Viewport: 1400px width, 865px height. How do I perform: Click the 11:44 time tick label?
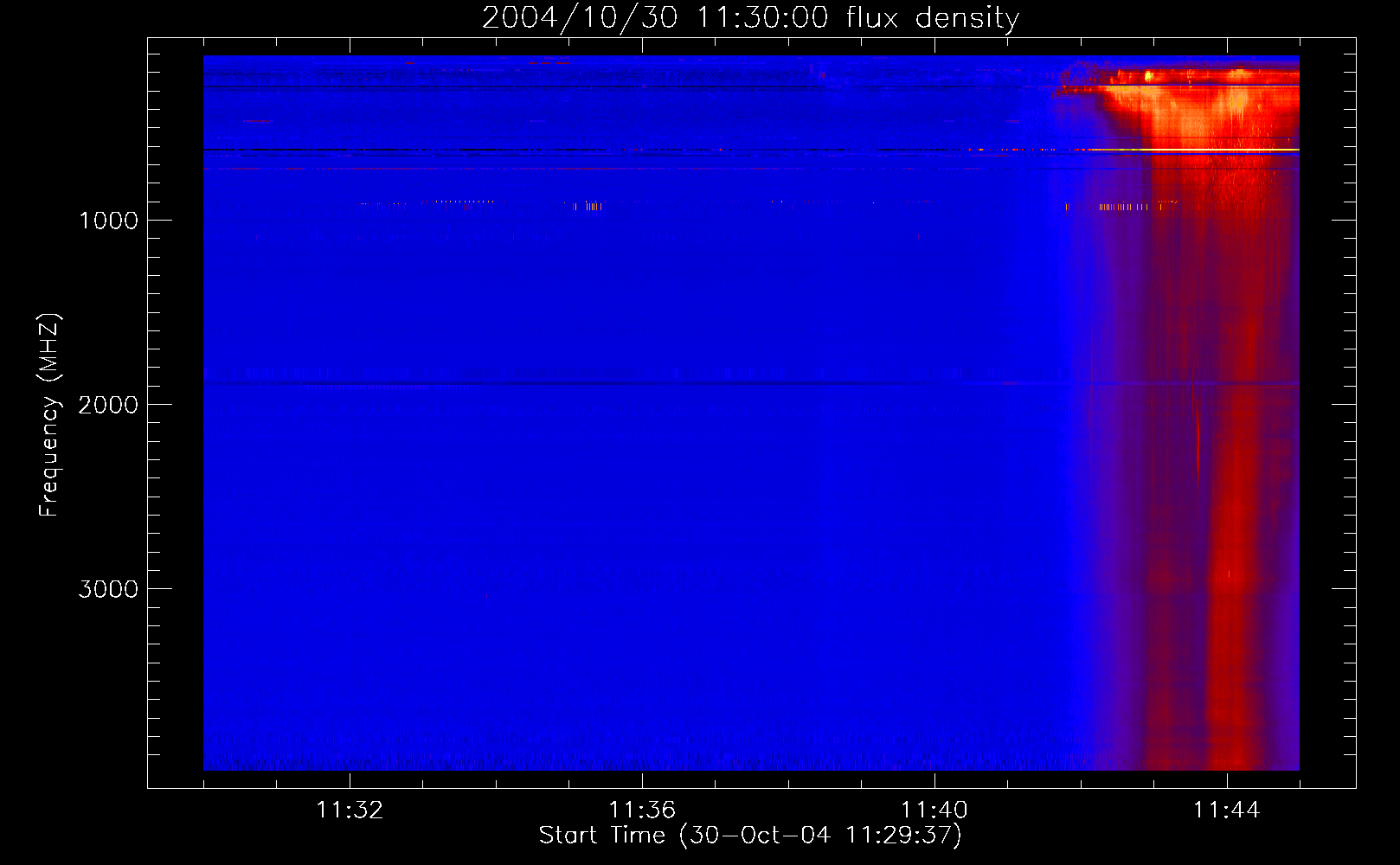[1227, 811]
